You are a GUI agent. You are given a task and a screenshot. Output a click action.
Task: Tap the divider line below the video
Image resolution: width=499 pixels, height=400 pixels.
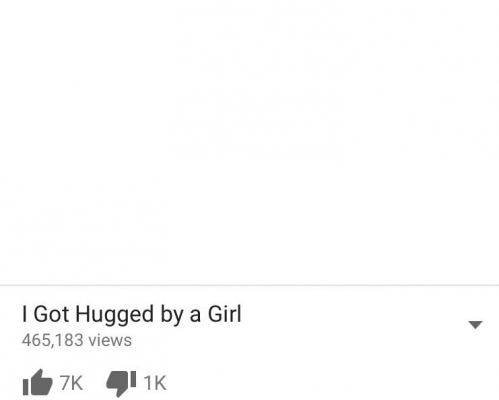[x=249, y=285]
